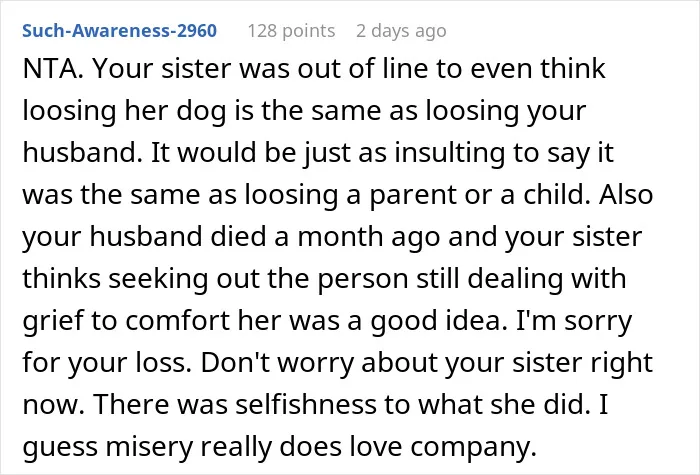
Task: Open the '2 days ago' comment permalink
Action: point(401,31)
